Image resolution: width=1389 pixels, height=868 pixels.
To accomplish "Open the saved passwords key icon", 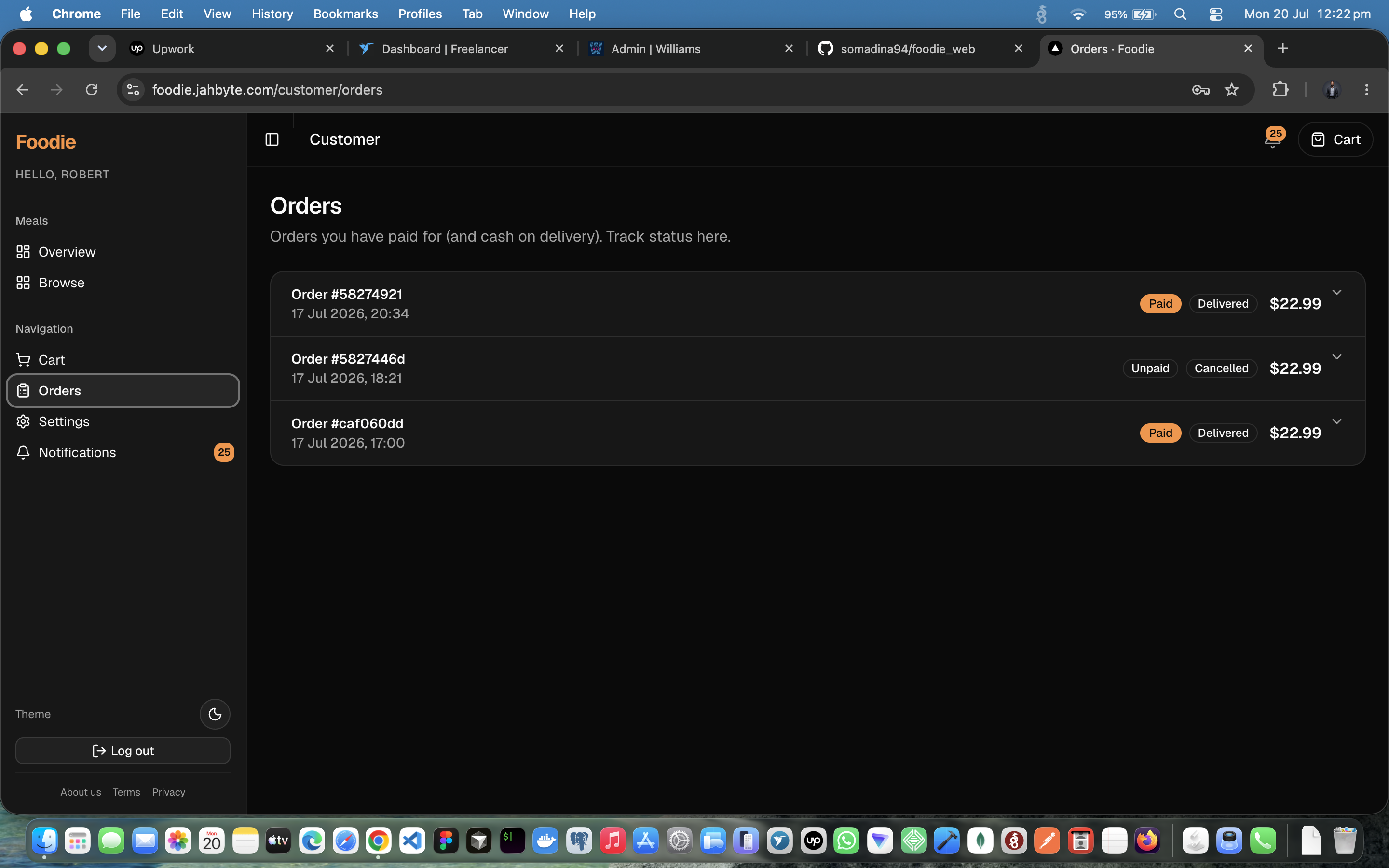I will 1201,90.
